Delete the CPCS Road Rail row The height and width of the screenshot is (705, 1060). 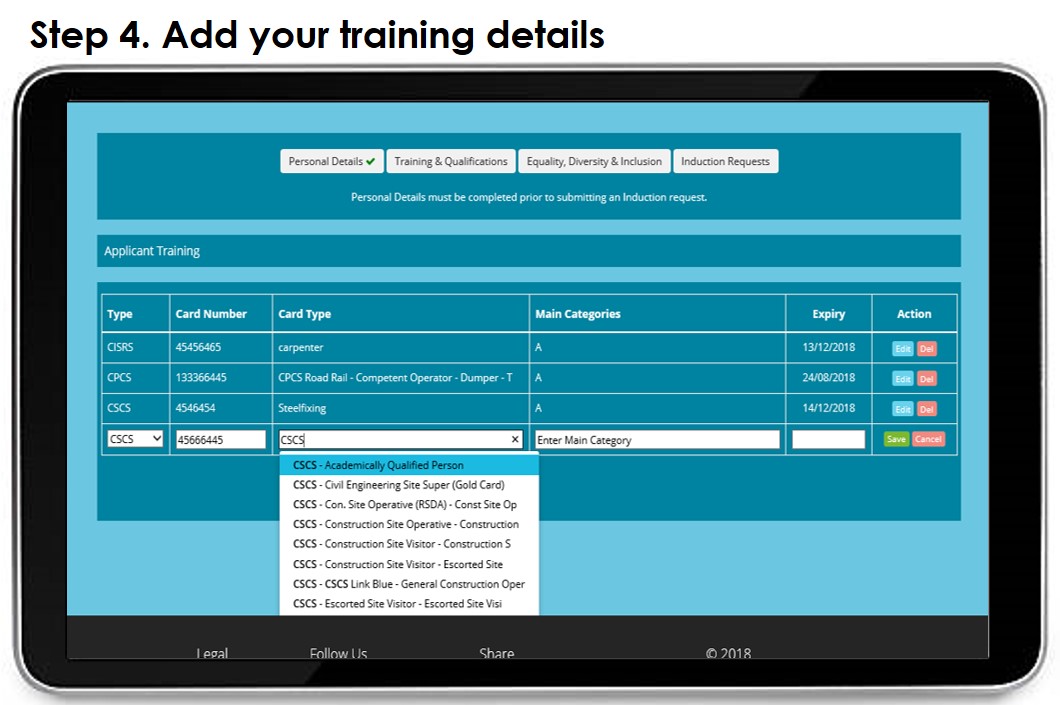(x=927, y=379)
